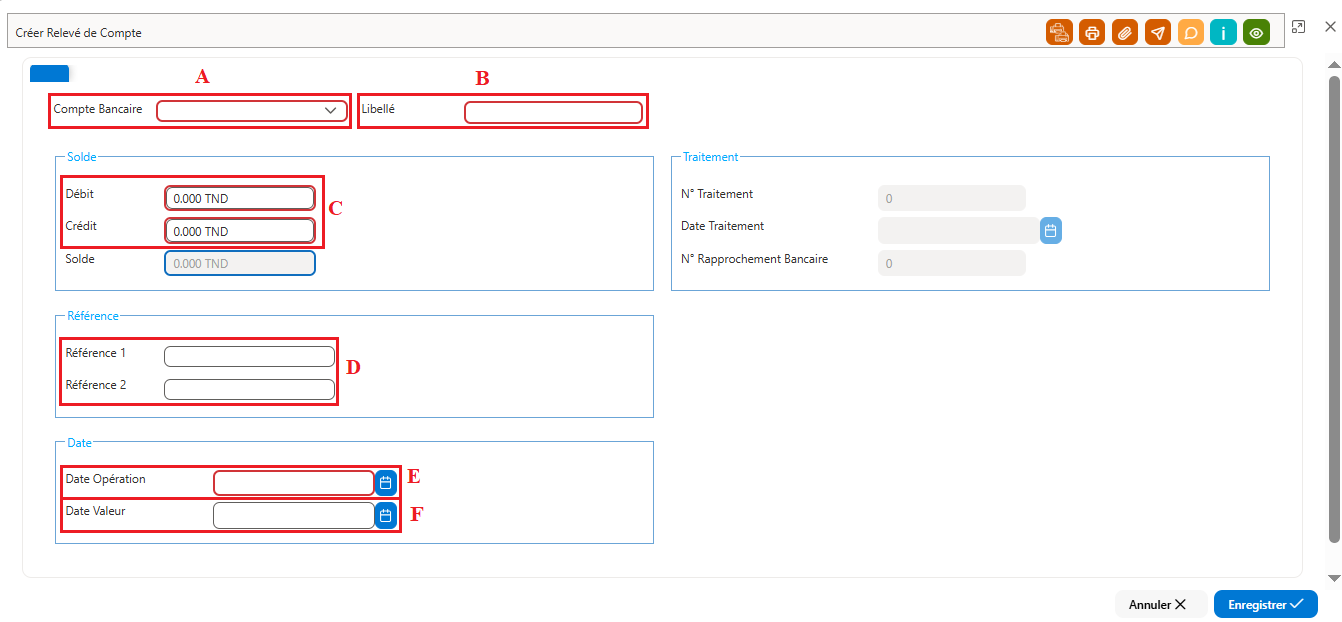Click the paper plane send icon

click(1158, 32)
